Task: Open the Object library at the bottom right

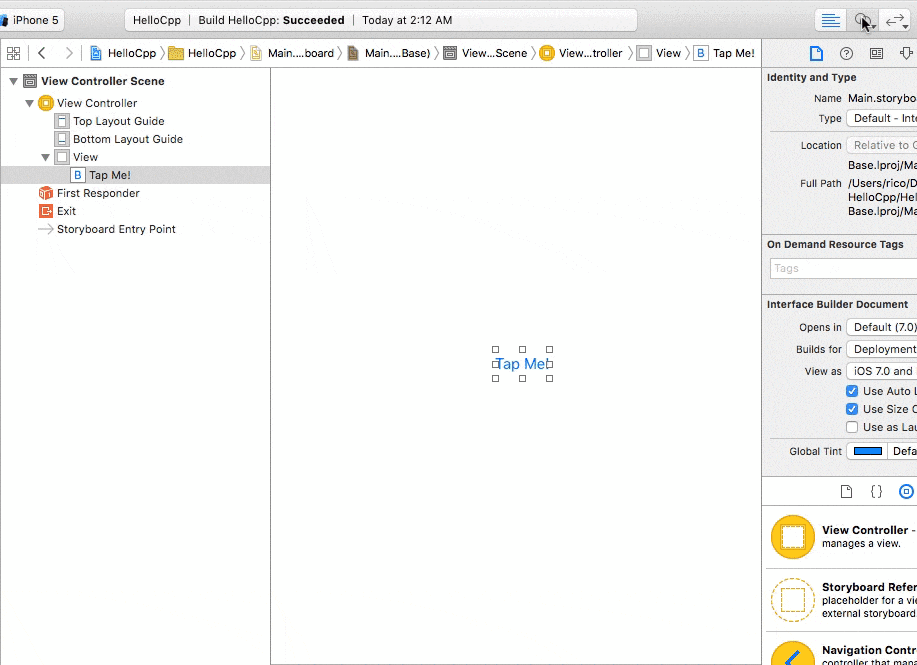Action: pos(906,491)
